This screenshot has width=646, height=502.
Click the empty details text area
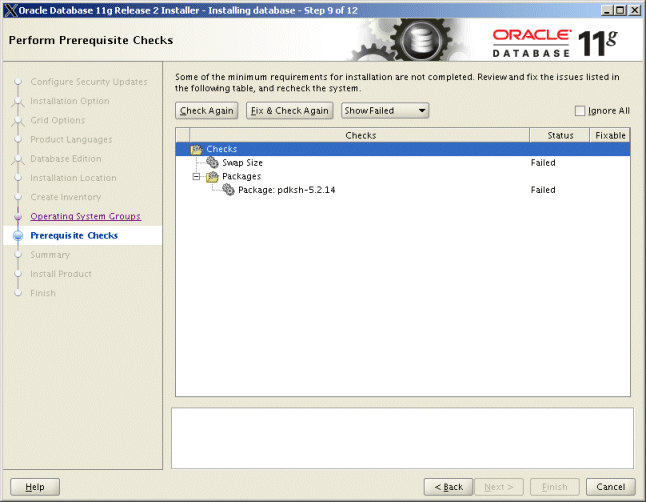[402, 438]
